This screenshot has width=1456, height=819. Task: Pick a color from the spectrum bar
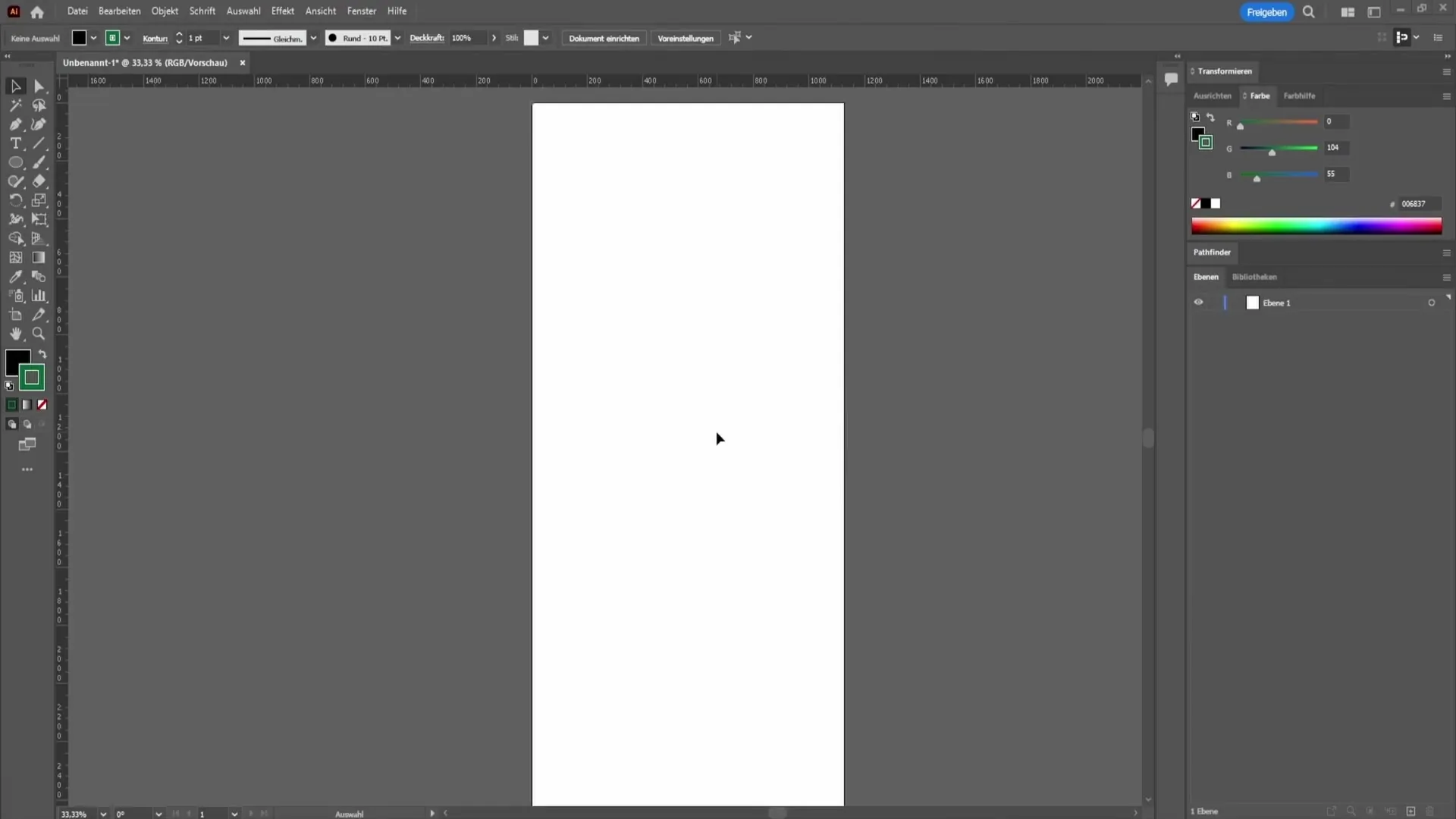(x=1316, y=226)
